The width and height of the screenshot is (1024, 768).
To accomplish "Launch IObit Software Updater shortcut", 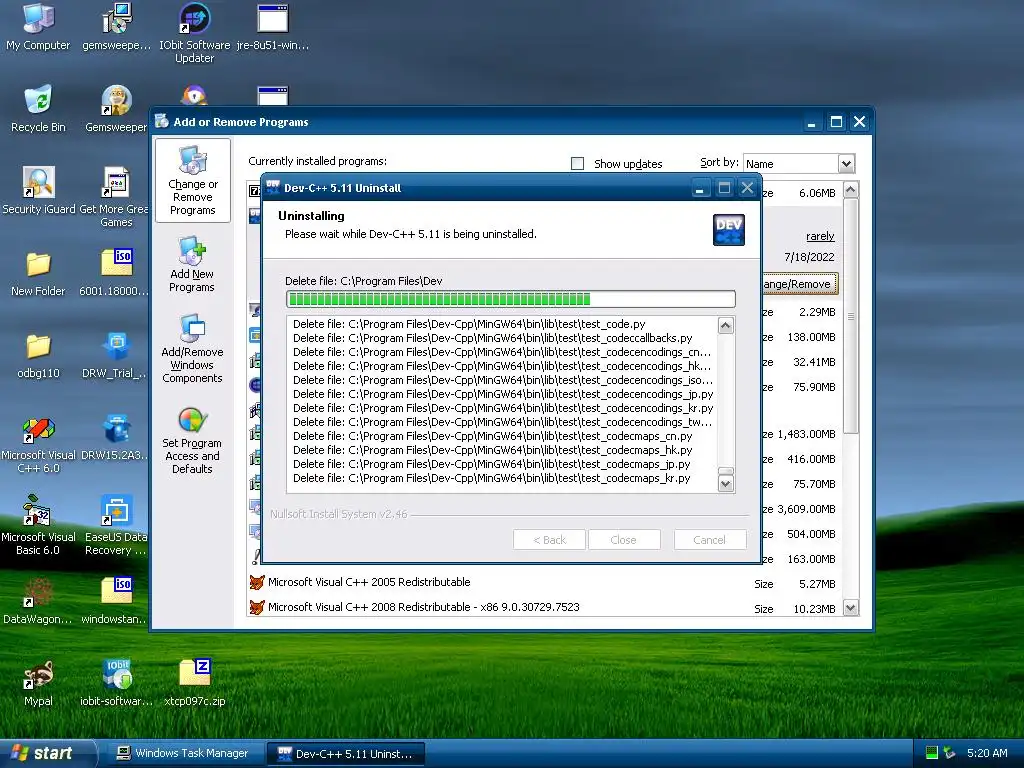I will point(195,33).
